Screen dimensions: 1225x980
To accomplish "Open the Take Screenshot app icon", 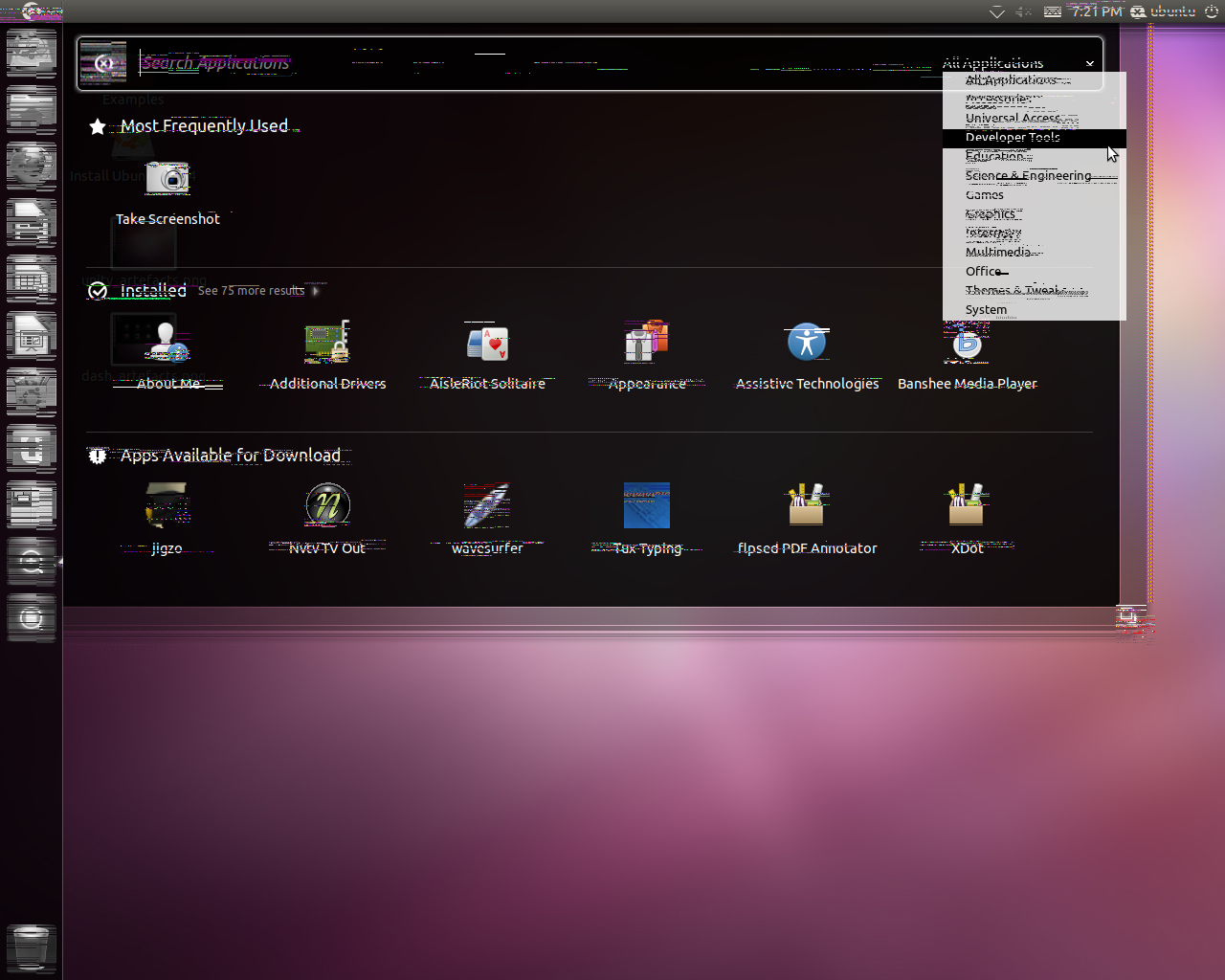I will pyautogui.click(x=167, y=179).
